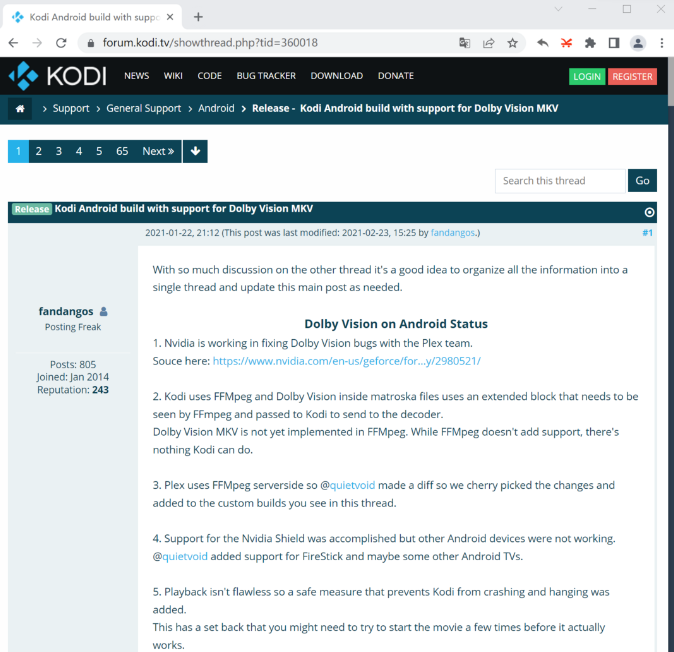Viewport: 674px width, 652px height.
Task: Close the Kodi Android build tab
Action: [x=170, y=17]
